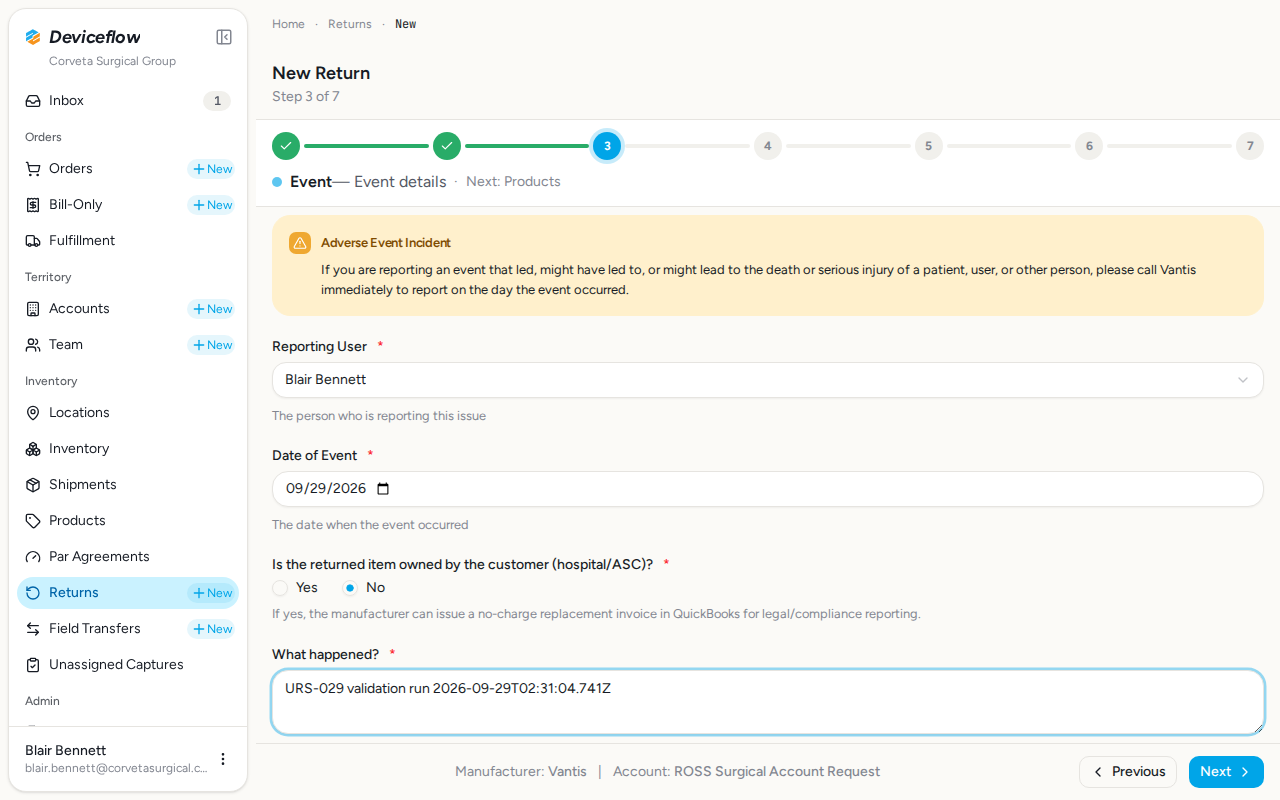Click the Previous button
Image resolution: width=1280 pixels, height=800 pixels.
pyautogui.click(x=1128, y=772)
